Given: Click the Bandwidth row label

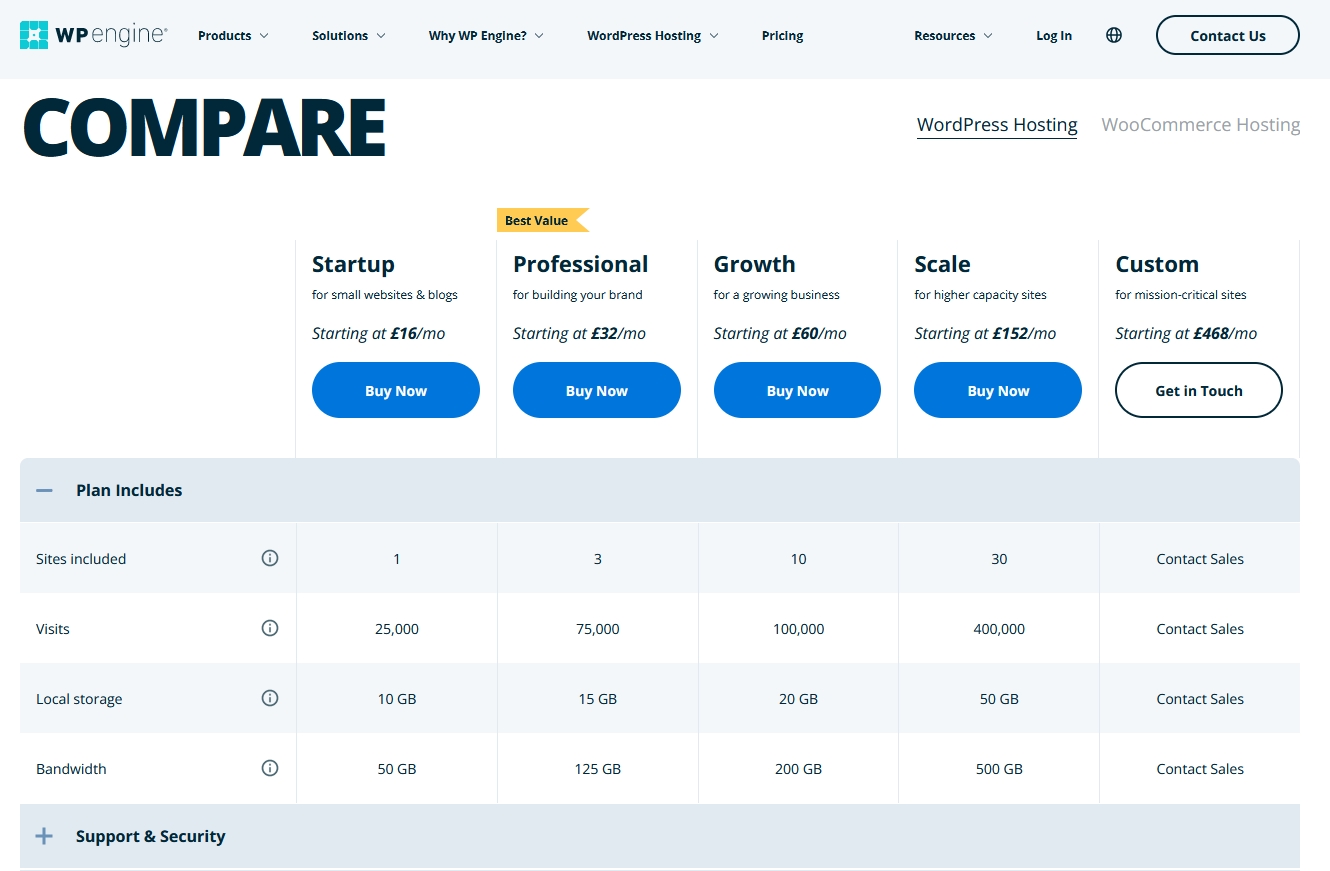Looking at the screenshot, I should pos(71,769).
